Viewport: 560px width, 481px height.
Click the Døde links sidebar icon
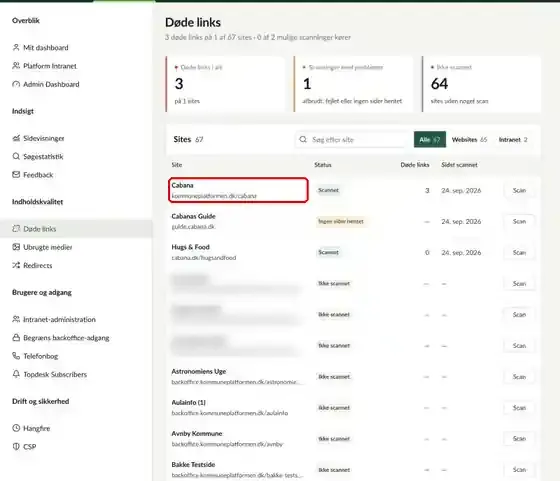tap(16, 229)
